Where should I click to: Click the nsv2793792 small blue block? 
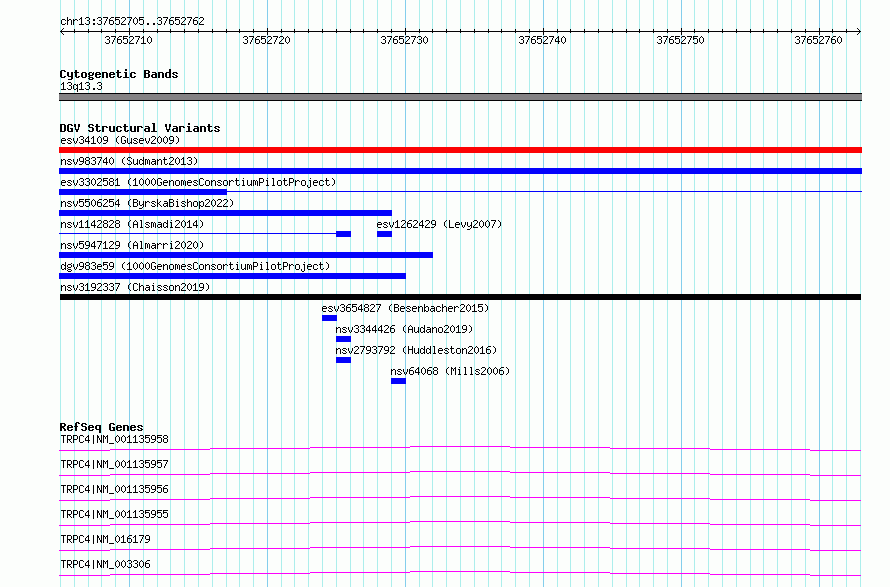[343, 360]
